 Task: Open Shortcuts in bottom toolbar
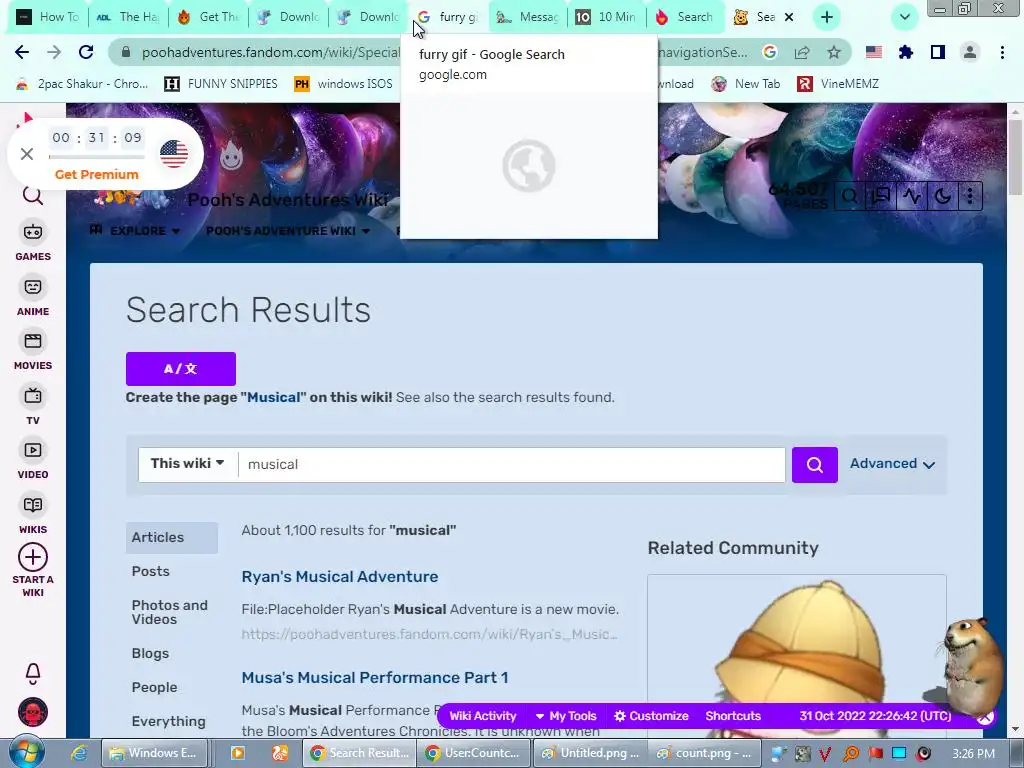733,716
